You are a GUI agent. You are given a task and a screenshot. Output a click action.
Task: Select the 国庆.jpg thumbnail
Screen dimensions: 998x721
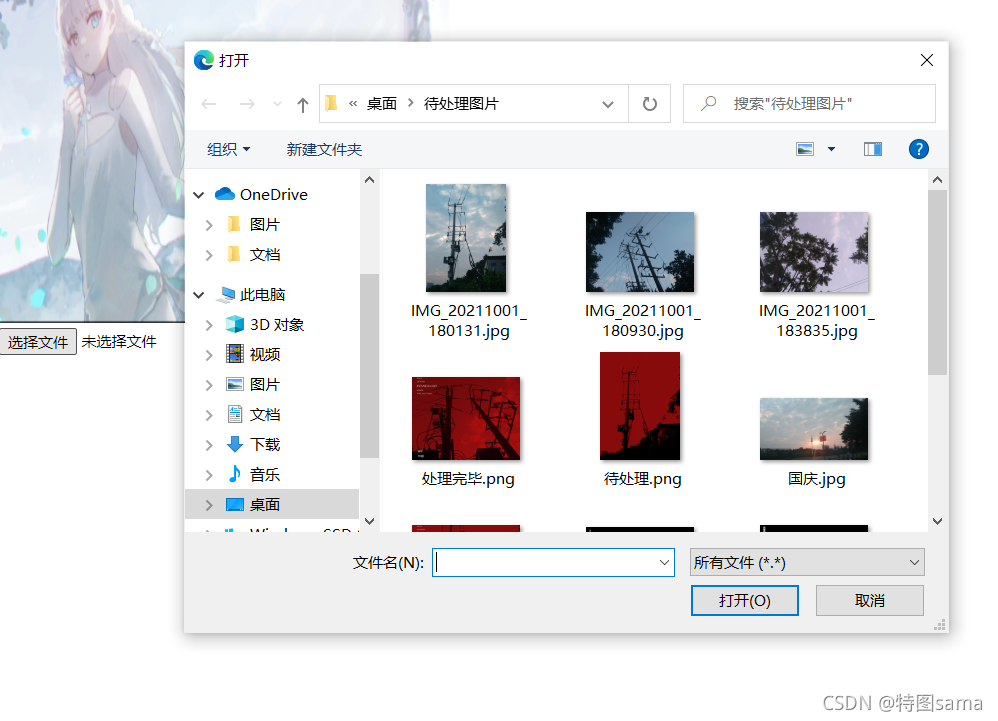pos(814,429)
